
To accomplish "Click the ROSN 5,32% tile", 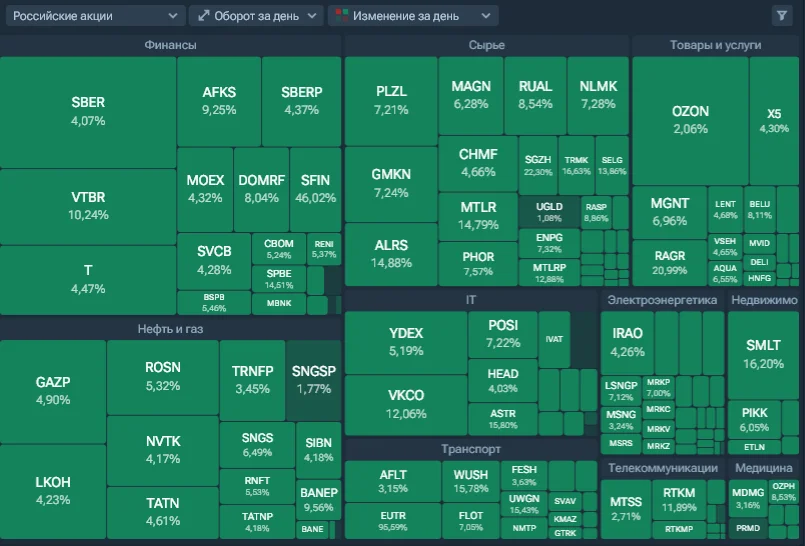I will [x=163, y=377].
